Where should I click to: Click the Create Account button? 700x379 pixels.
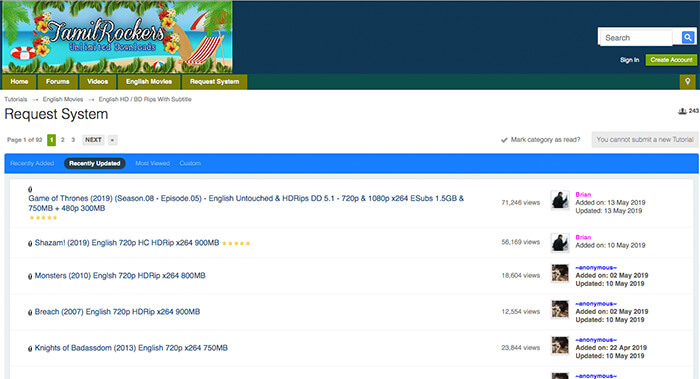[x=671, y=60]
